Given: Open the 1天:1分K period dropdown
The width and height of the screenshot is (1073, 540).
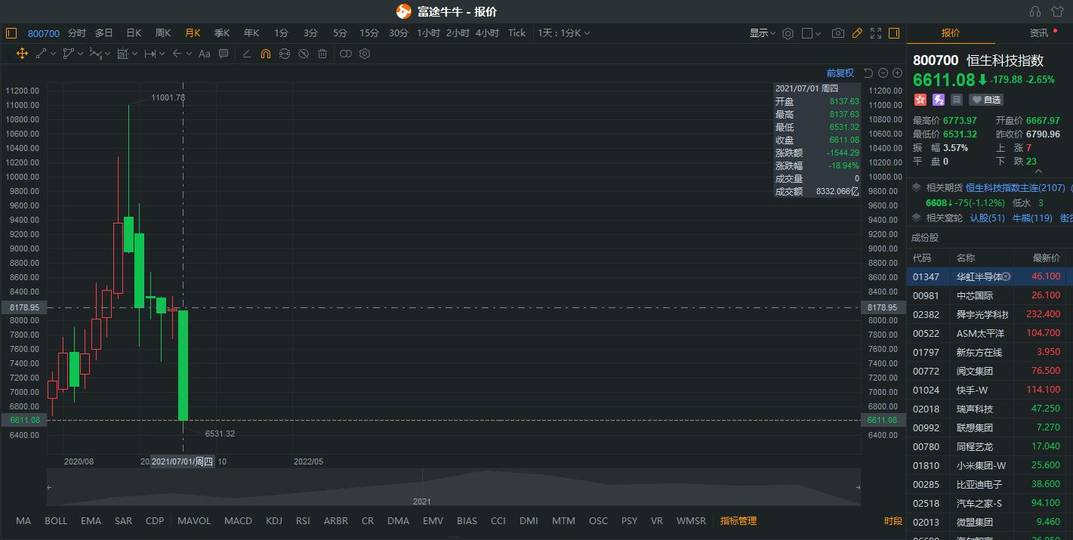Looking at the screenshot, I should click(x=563, y=33).
